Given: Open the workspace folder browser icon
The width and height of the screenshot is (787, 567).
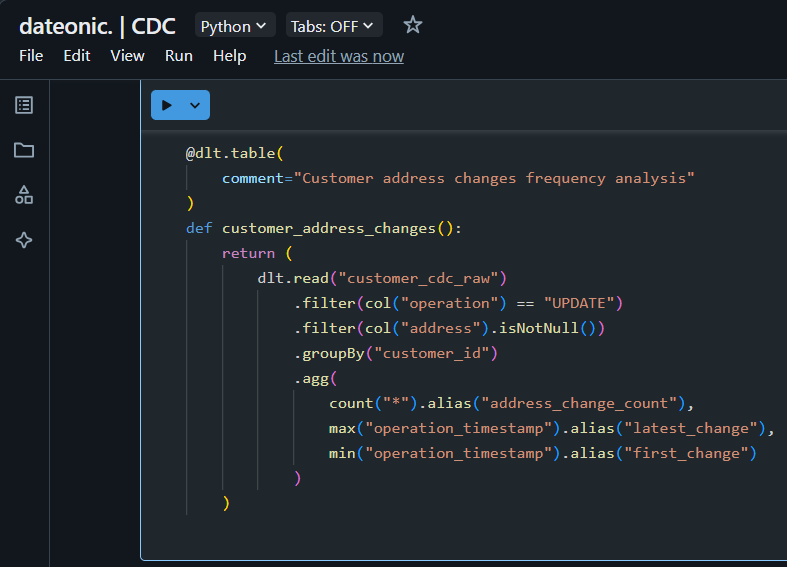Looking at the screenshot, I should pyautogui.click(x=24, y=150).
